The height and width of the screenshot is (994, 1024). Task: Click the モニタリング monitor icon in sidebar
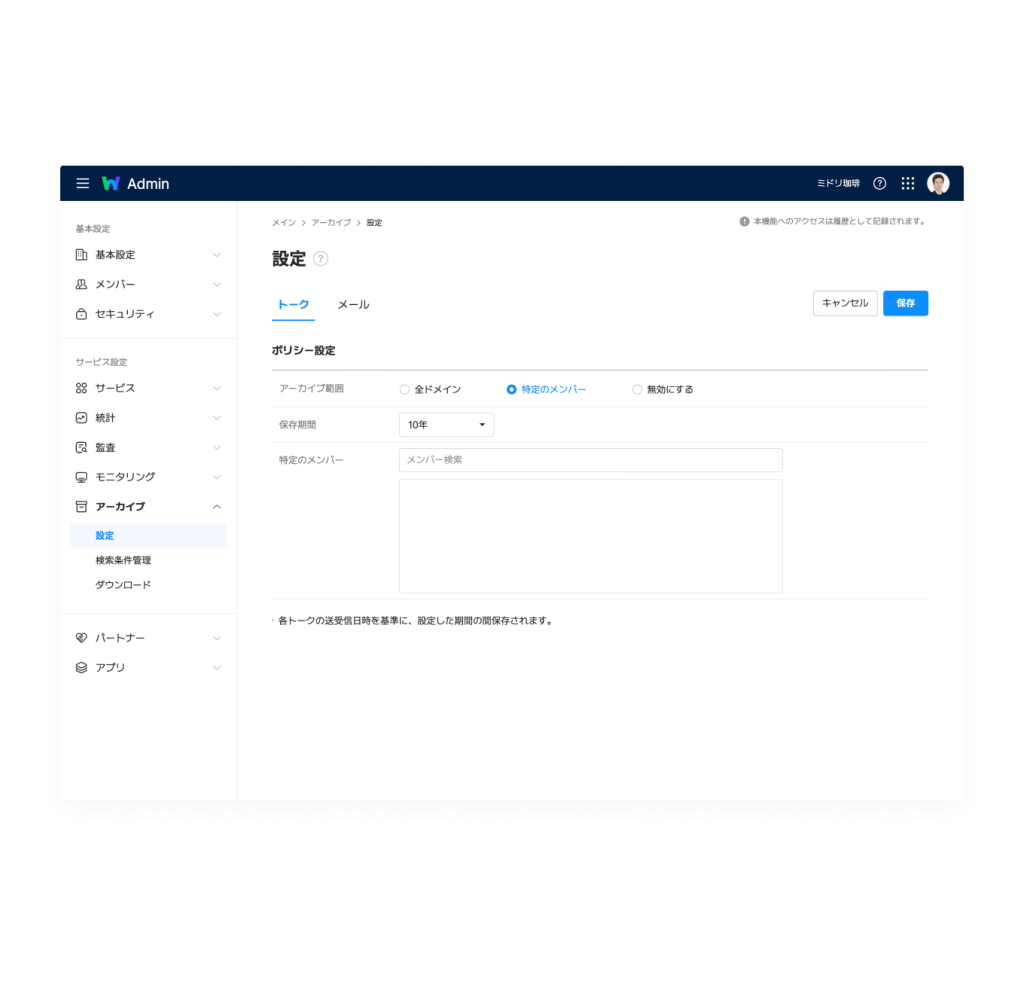[x=82, y=477]
